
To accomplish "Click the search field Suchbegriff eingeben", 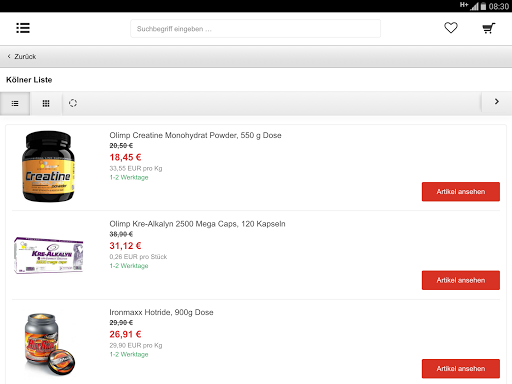I will [255, 29].
